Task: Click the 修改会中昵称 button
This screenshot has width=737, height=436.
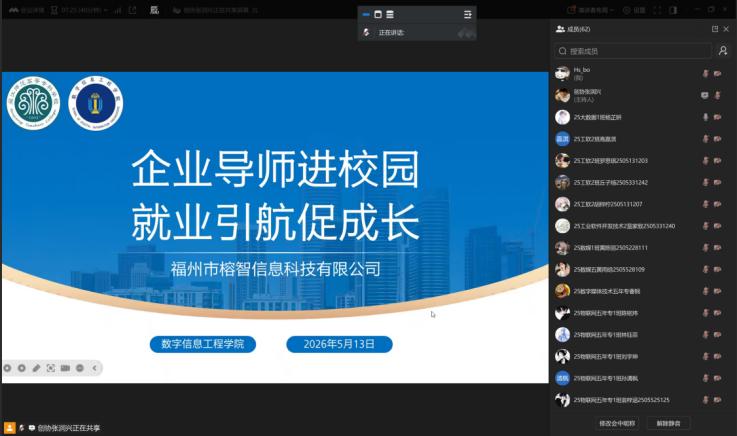Action: tap(617, 423)
